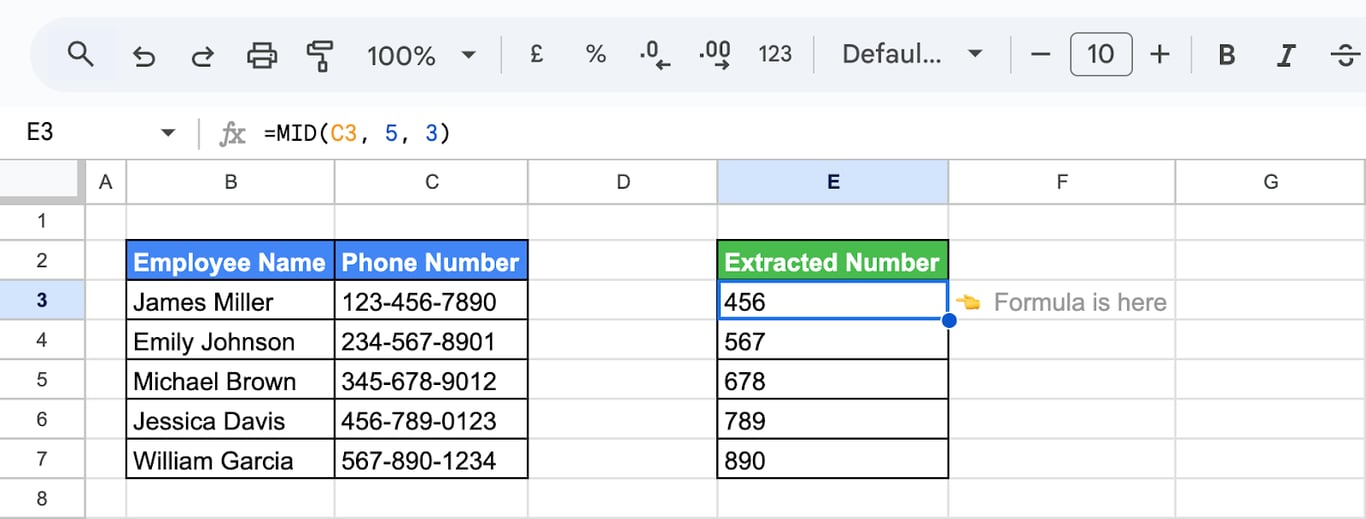1366x519 pixels.
Task: Redo the last action
Action: tap(203, 55)
